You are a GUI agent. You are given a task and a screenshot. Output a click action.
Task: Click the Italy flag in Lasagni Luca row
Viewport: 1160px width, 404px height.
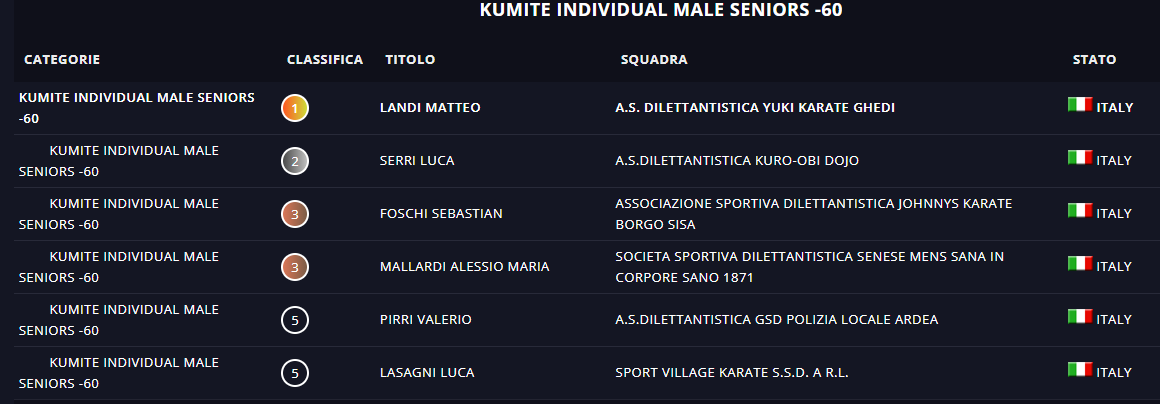(x=1079, y=370)
